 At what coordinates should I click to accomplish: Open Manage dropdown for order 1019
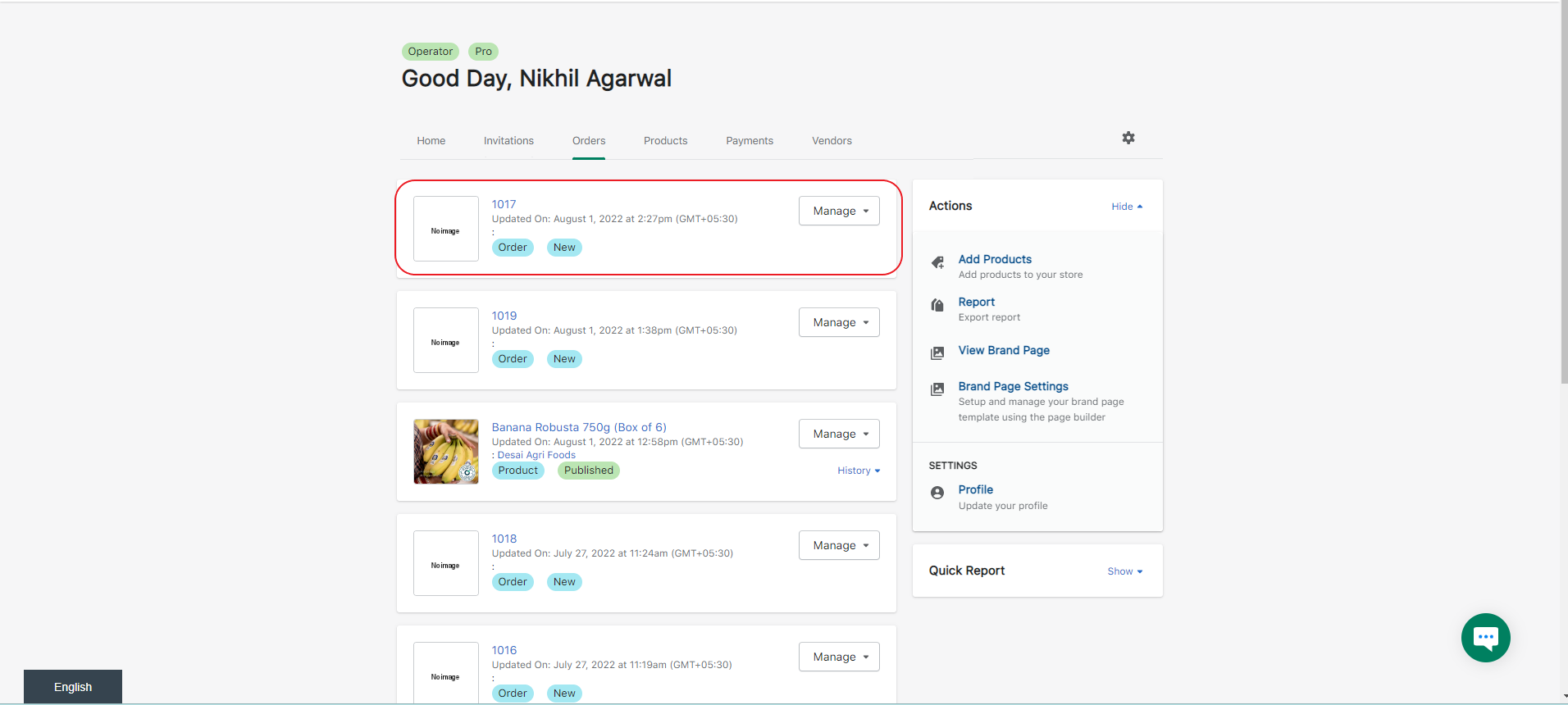coord(839,322)
